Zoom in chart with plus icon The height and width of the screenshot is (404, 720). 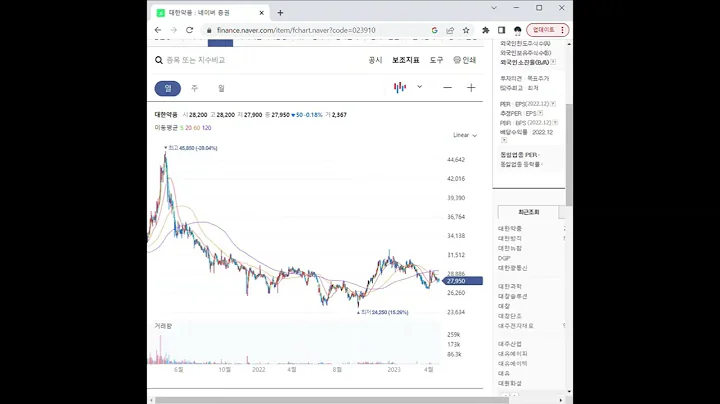tap(471, 88)
